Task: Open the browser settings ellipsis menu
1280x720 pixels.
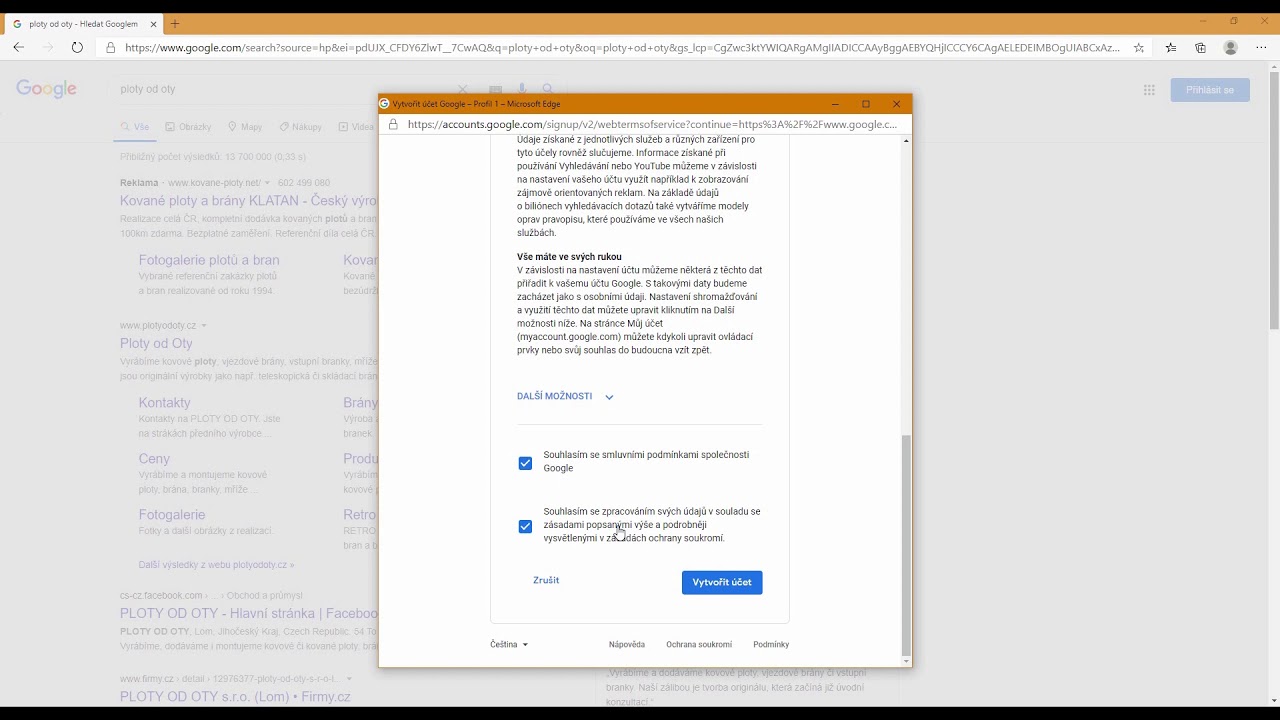Action: click(x=1261, y=47)
